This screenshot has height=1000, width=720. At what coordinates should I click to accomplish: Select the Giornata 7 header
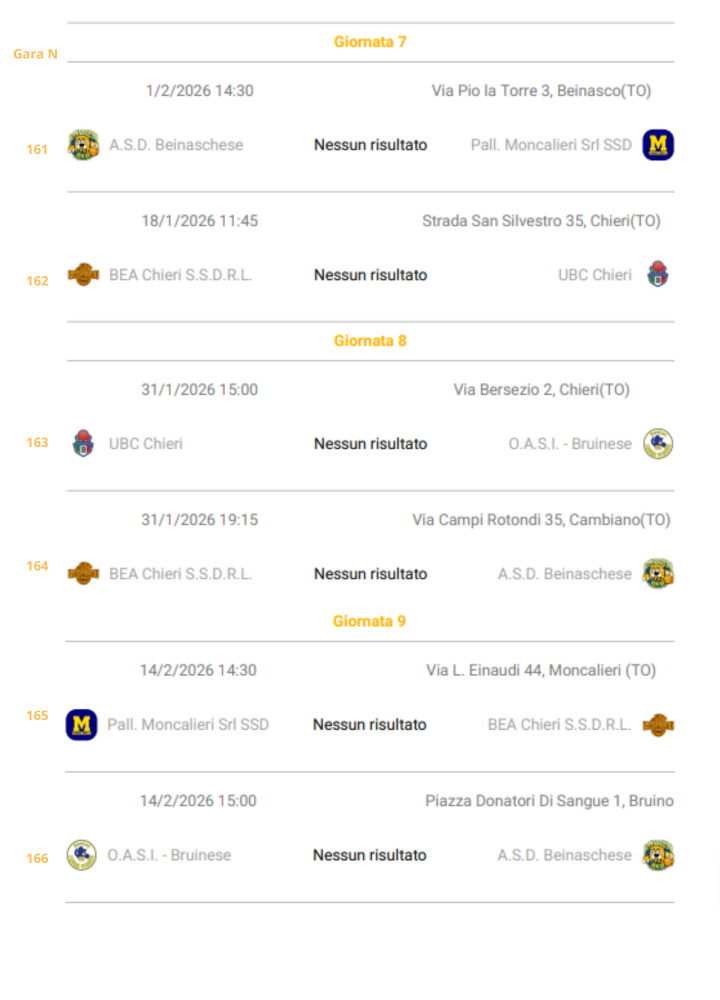[370, 42]
